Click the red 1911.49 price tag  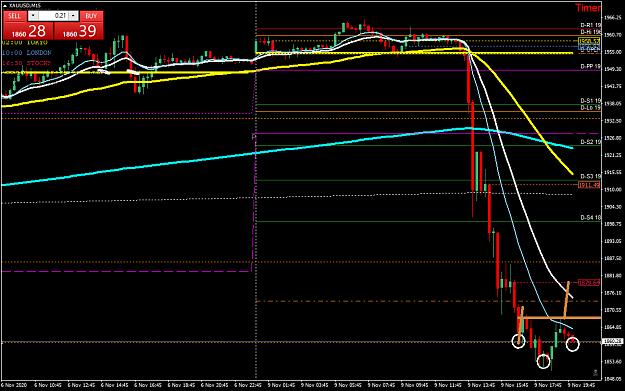click(589, 185)
